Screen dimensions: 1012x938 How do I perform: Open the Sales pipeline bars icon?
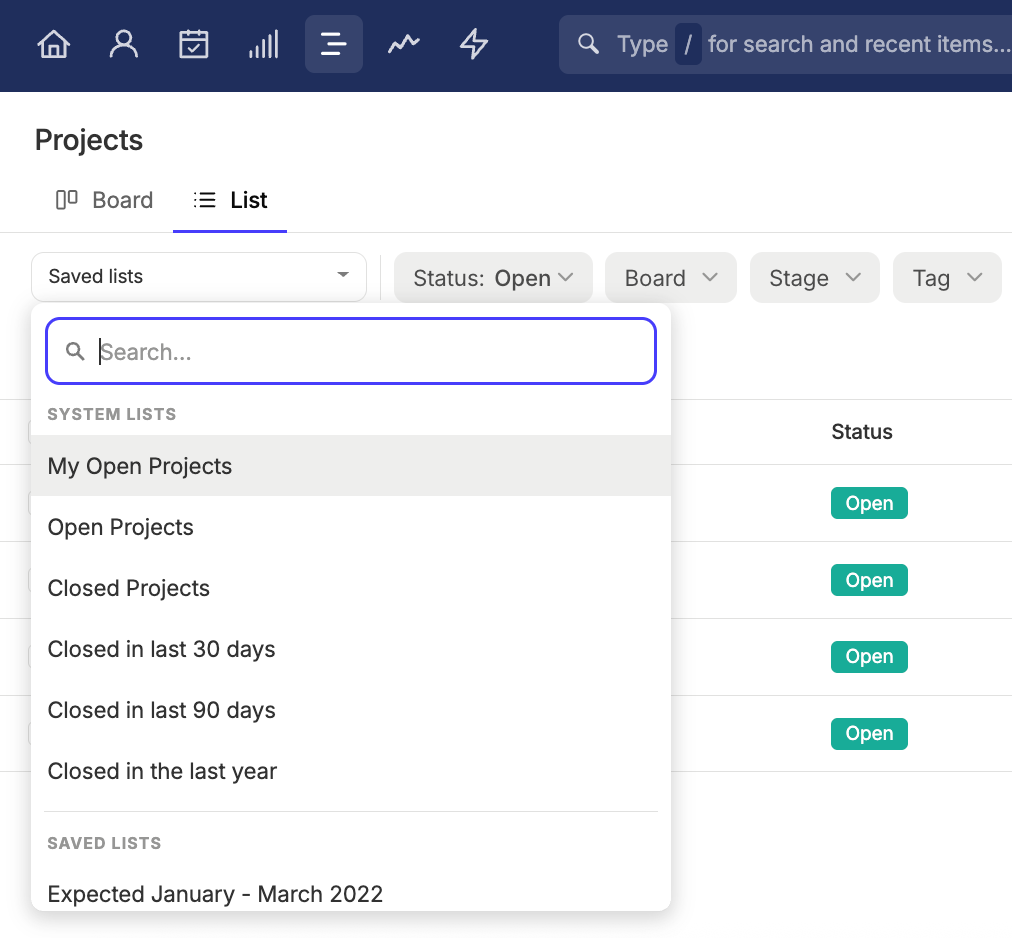pos(263,45)
